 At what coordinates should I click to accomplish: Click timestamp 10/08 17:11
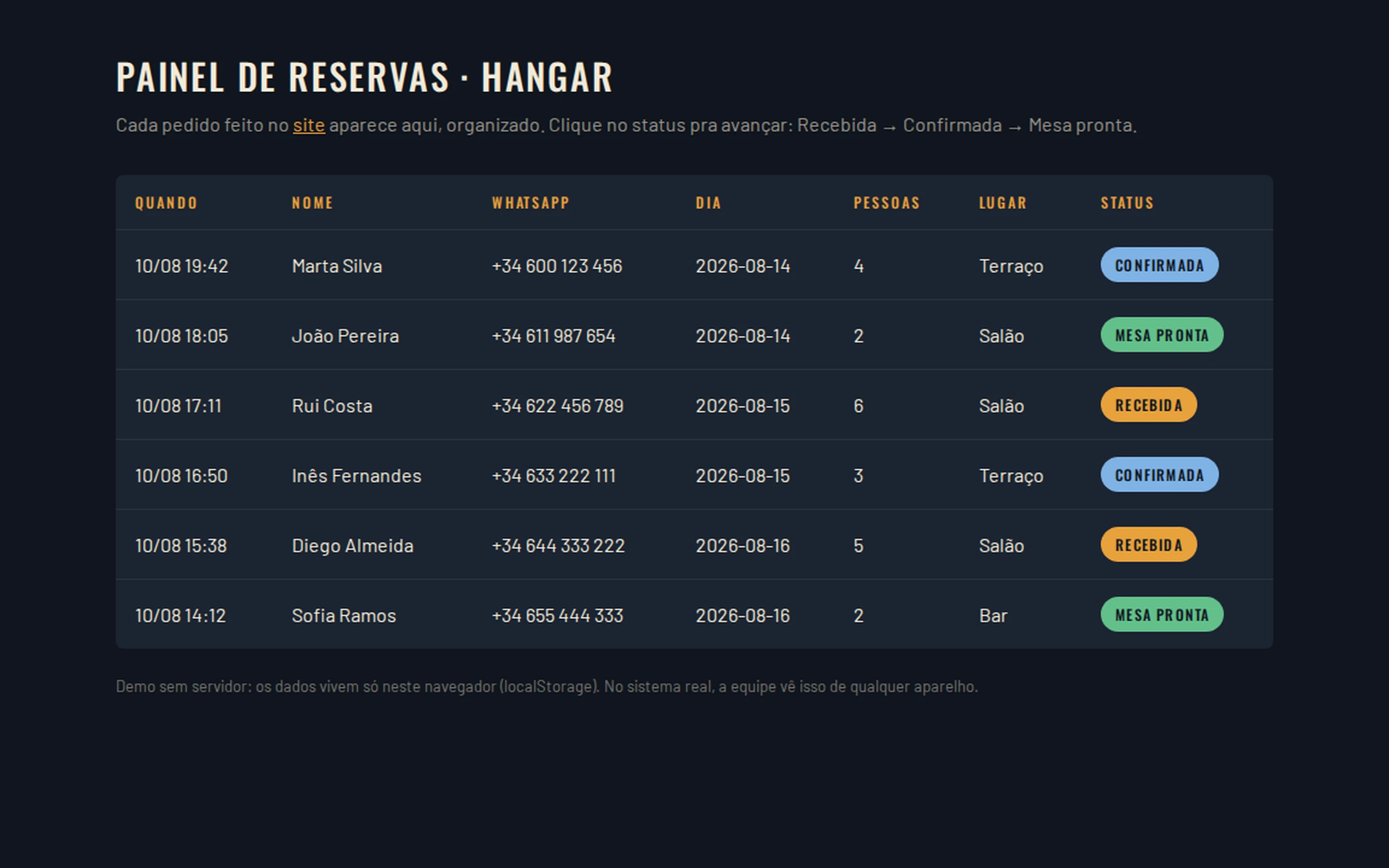(x=178, y=407)
